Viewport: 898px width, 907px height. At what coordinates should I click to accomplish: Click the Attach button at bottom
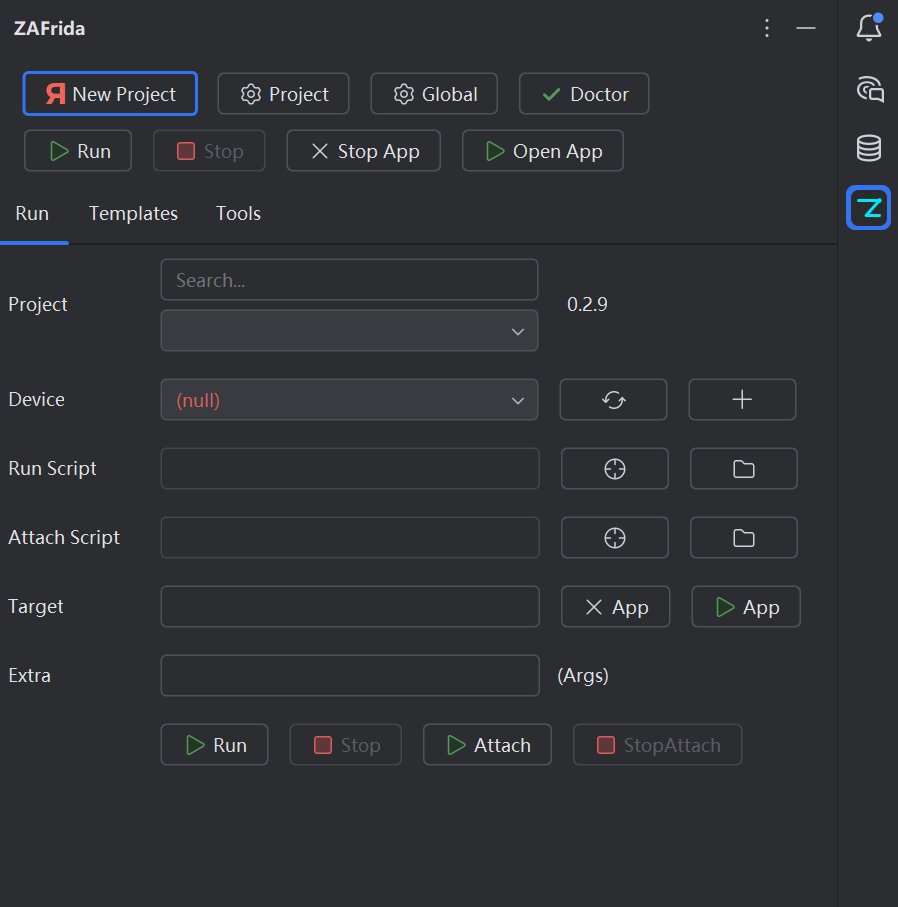tap(487, 745)
